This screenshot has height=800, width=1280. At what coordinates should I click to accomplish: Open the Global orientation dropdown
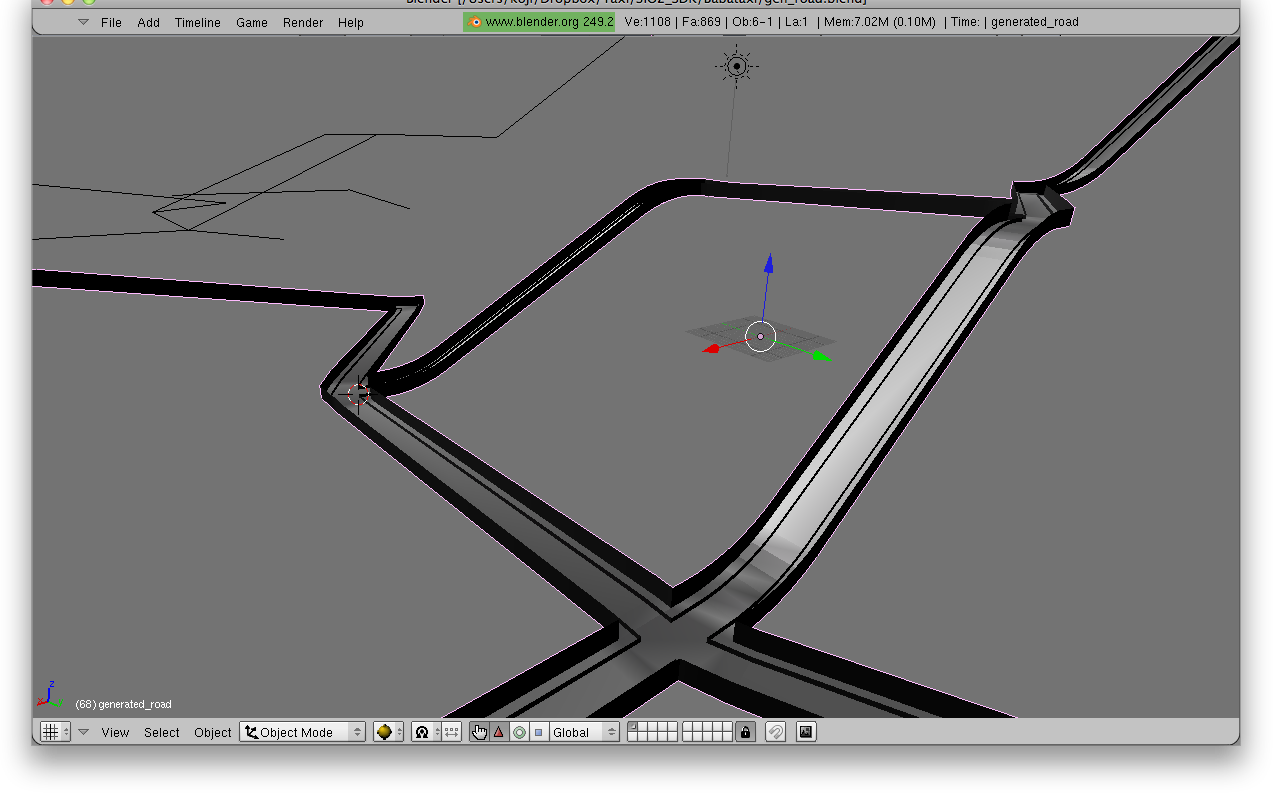pyautogui.click(x=584, y=732)
